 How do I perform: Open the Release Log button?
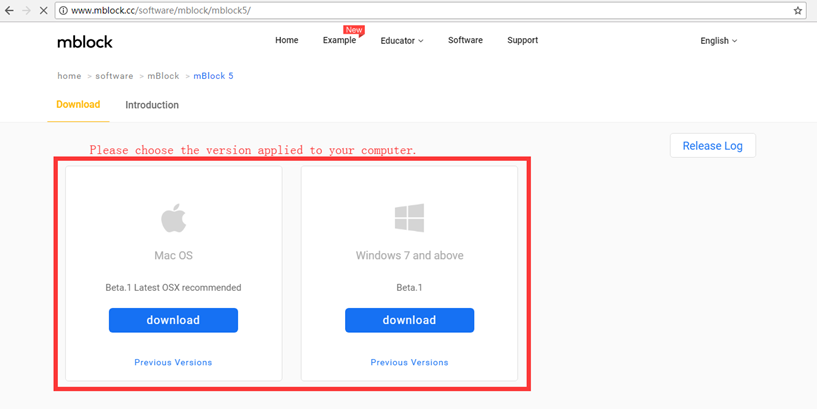point(713,146)
